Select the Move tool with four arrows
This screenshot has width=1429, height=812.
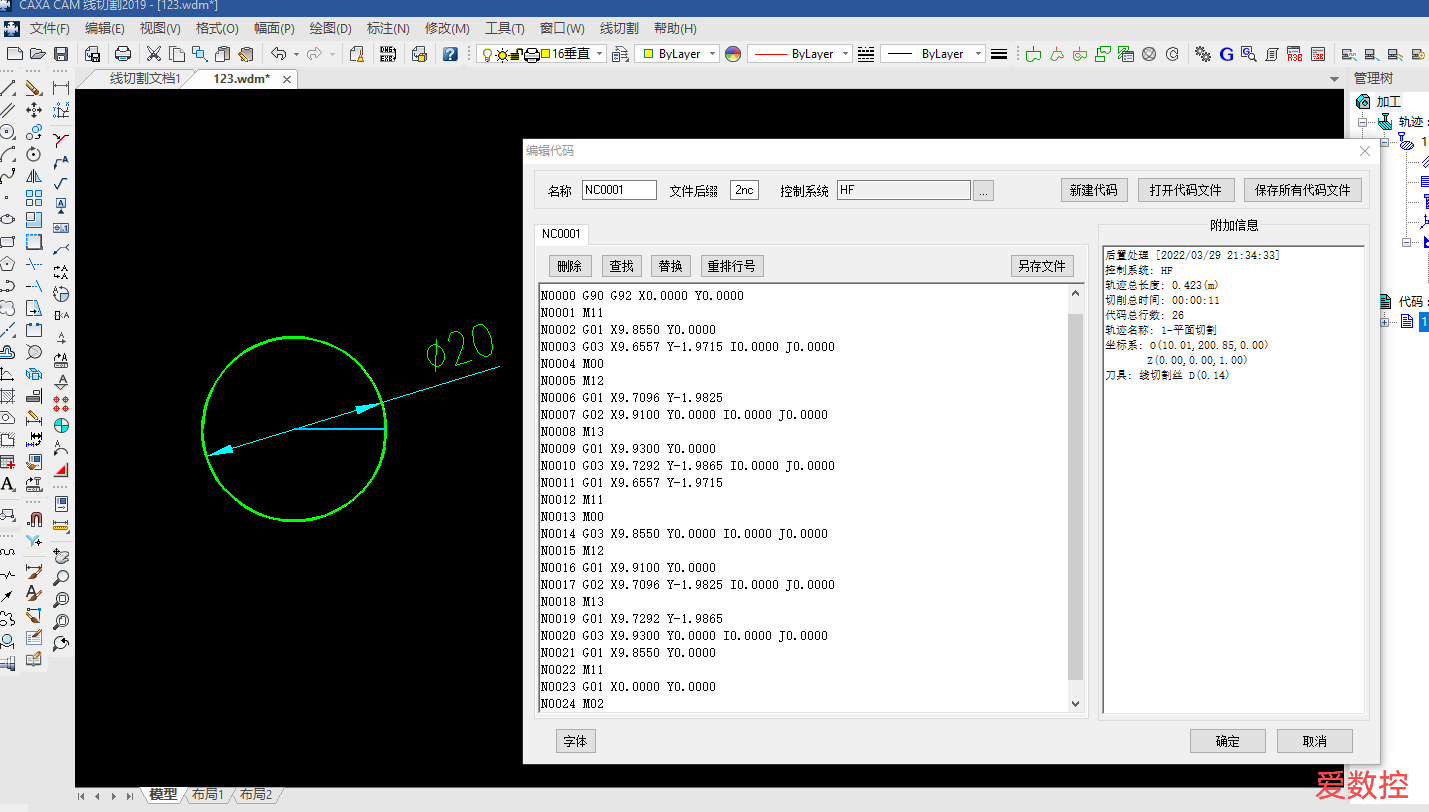click(x=33, y=110)
